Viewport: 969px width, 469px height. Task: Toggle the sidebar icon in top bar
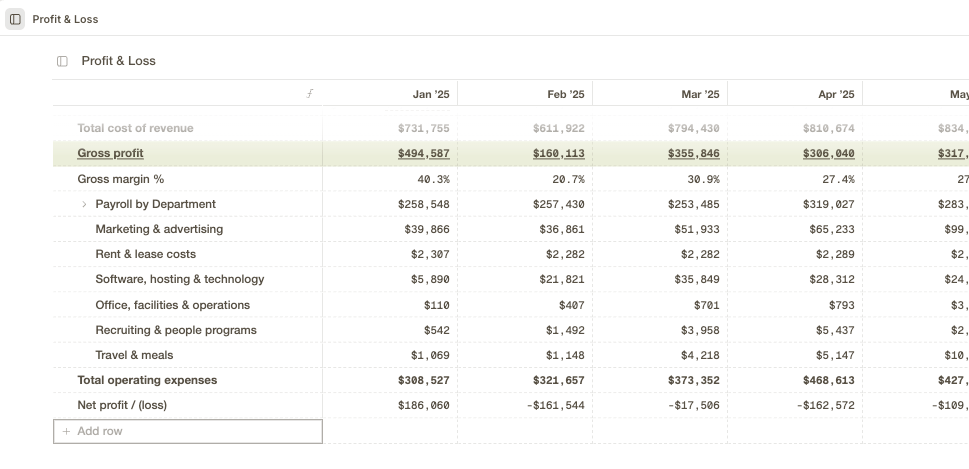pyautogui.click(x=15, y=19)
